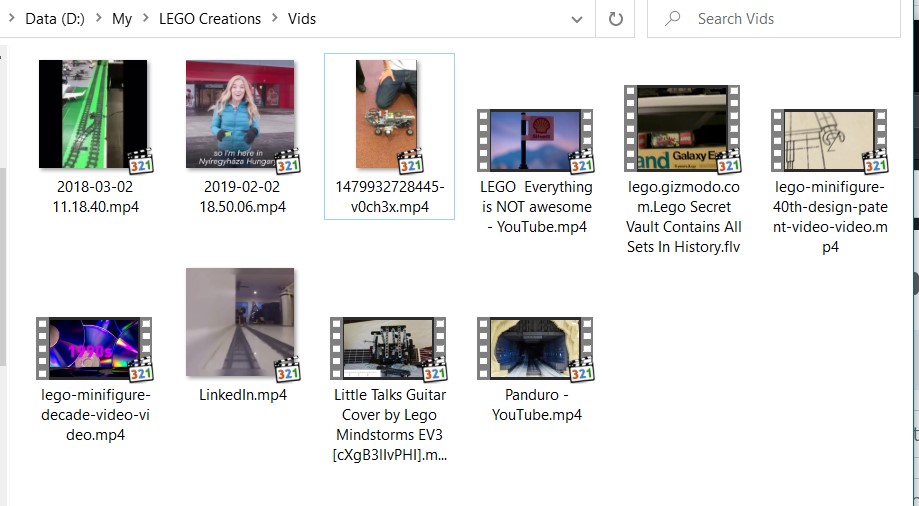Viewport: 919px width, 506px height.
Task: Click the refresh button in address bar
Action: (616, 19)
